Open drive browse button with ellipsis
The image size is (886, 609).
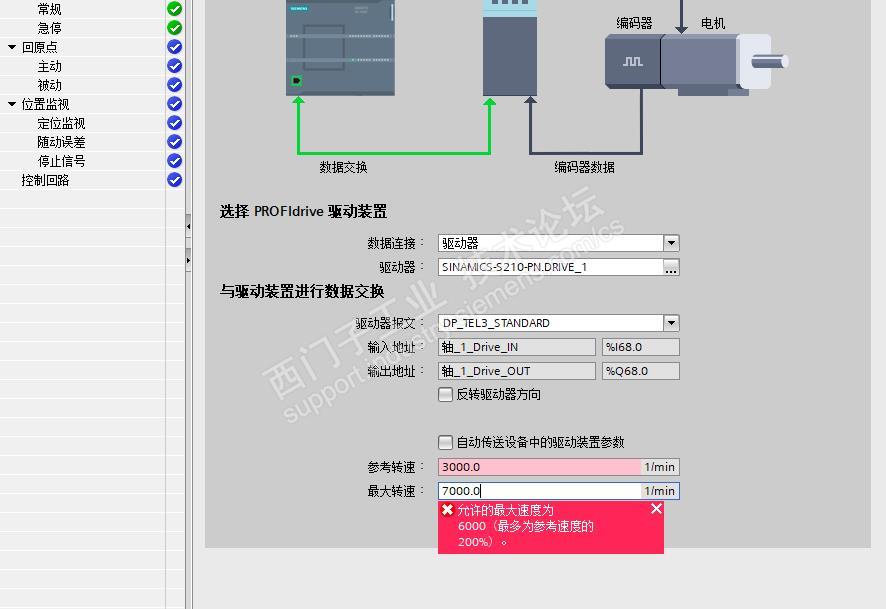click(x=671, y=267)
